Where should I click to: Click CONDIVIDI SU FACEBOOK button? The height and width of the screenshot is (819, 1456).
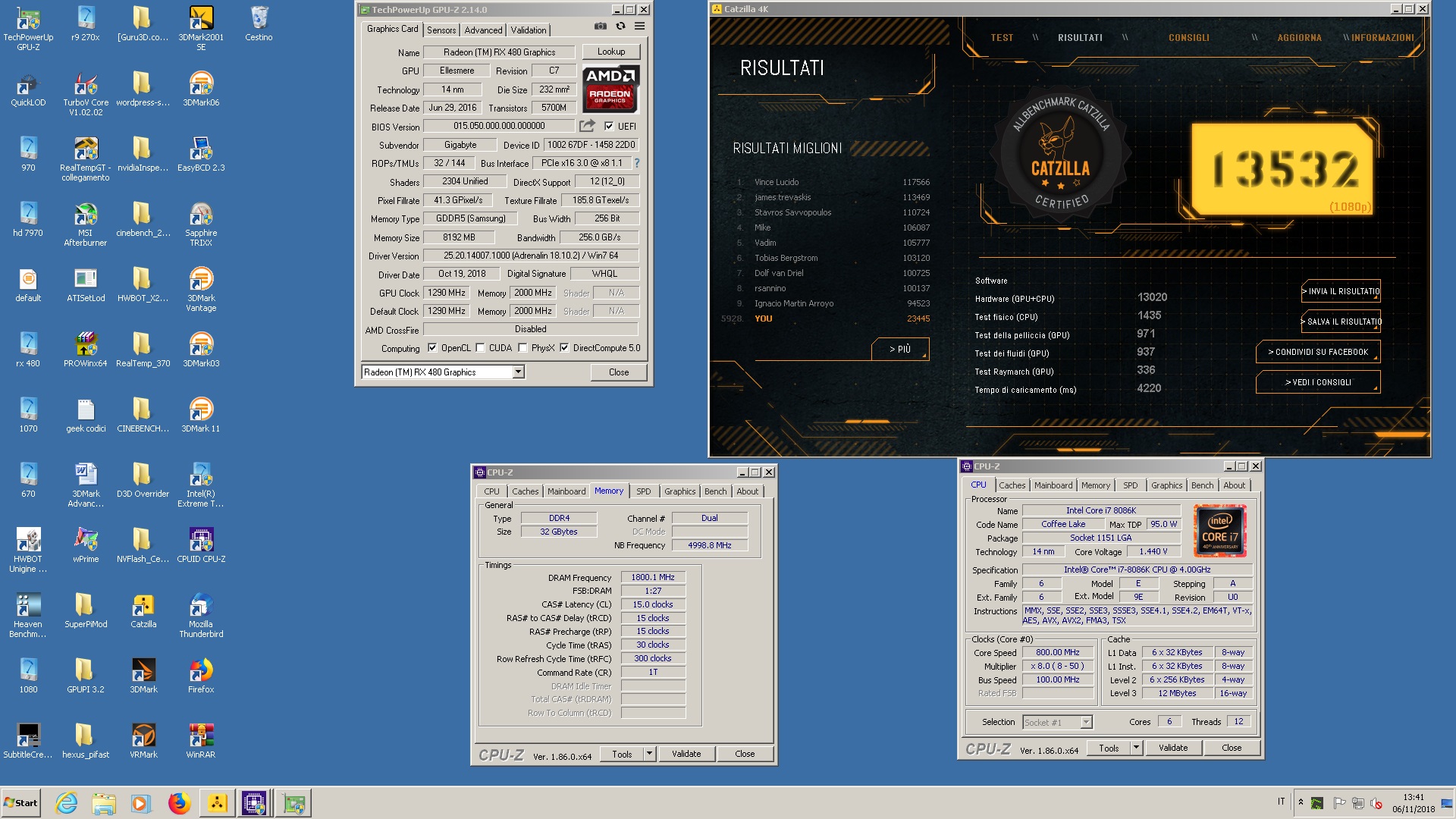[1318, 352]
